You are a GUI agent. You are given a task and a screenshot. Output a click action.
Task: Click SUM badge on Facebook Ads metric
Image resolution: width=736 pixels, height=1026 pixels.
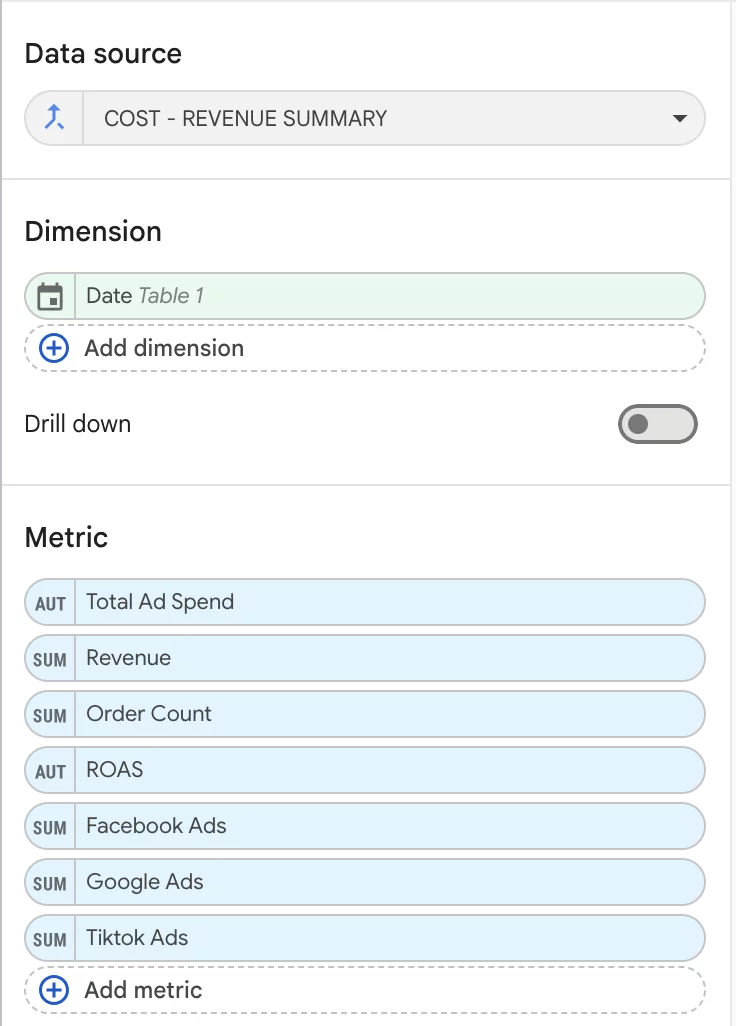tap(50, 826)
